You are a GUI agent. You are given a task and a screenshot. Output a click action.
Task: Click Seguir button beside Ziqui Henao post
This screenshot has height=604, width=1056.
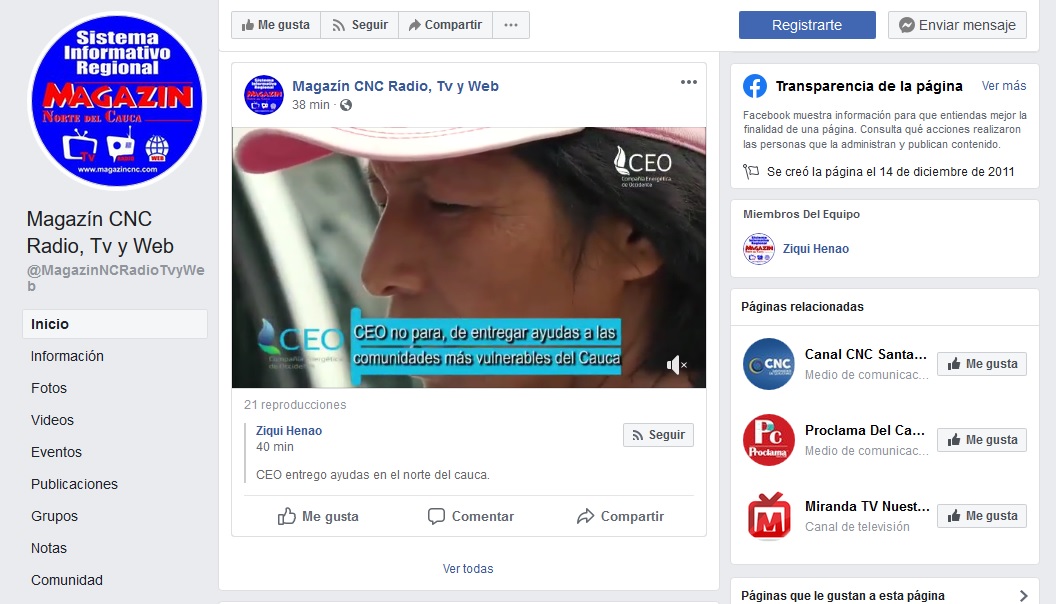click(x=658, y=435)
